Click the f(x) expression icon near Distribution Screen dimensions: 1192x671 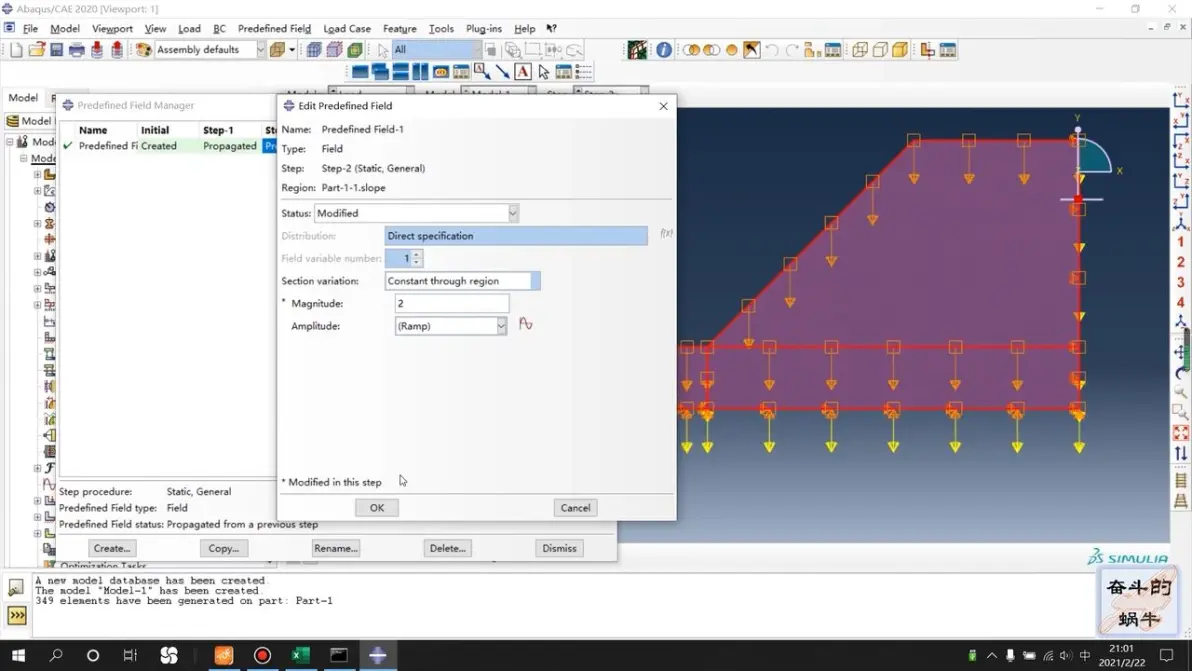click(x=667, y=233)
